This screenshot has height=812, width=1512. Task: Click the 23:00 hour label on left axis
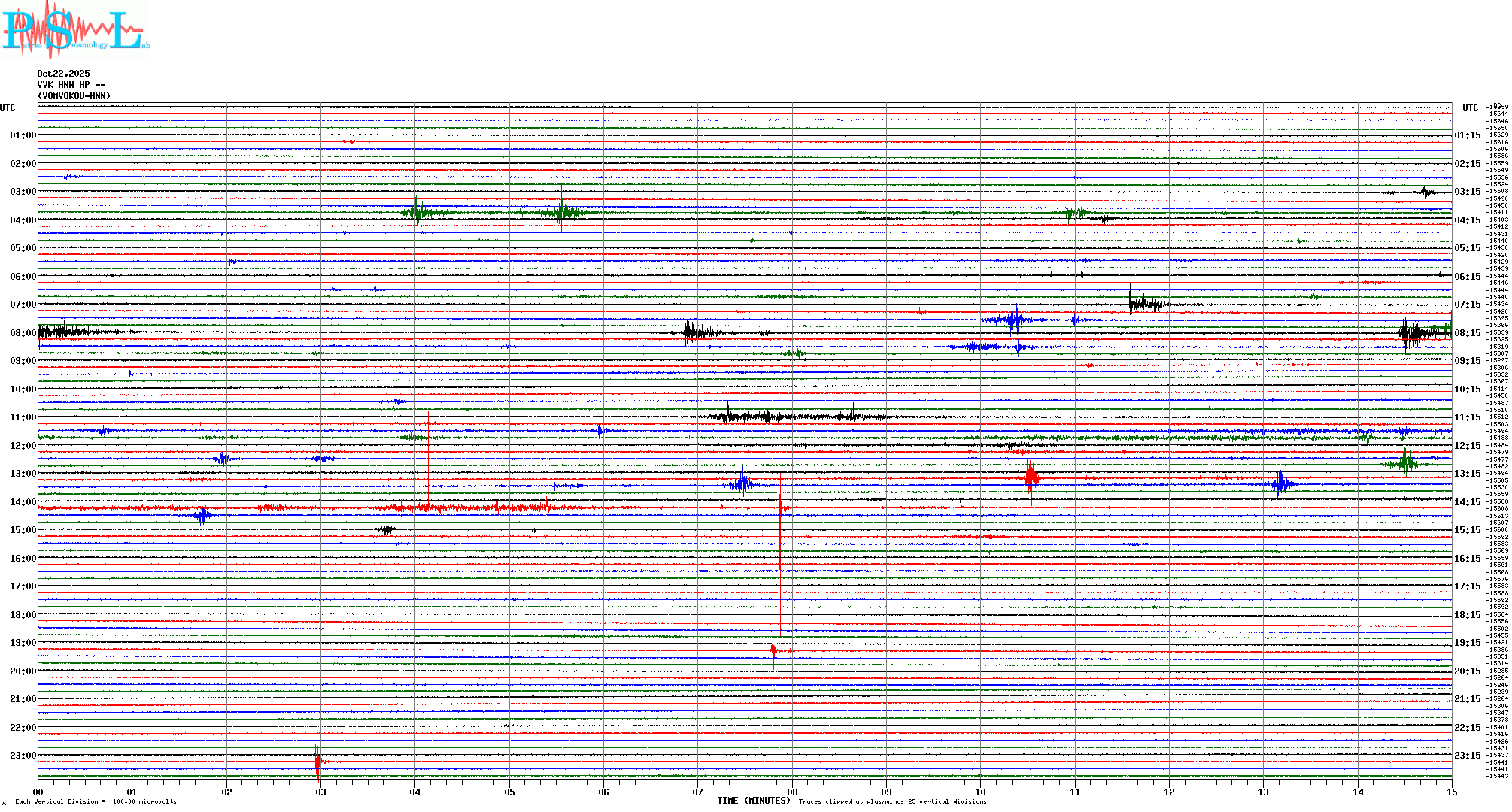point(23,756)
